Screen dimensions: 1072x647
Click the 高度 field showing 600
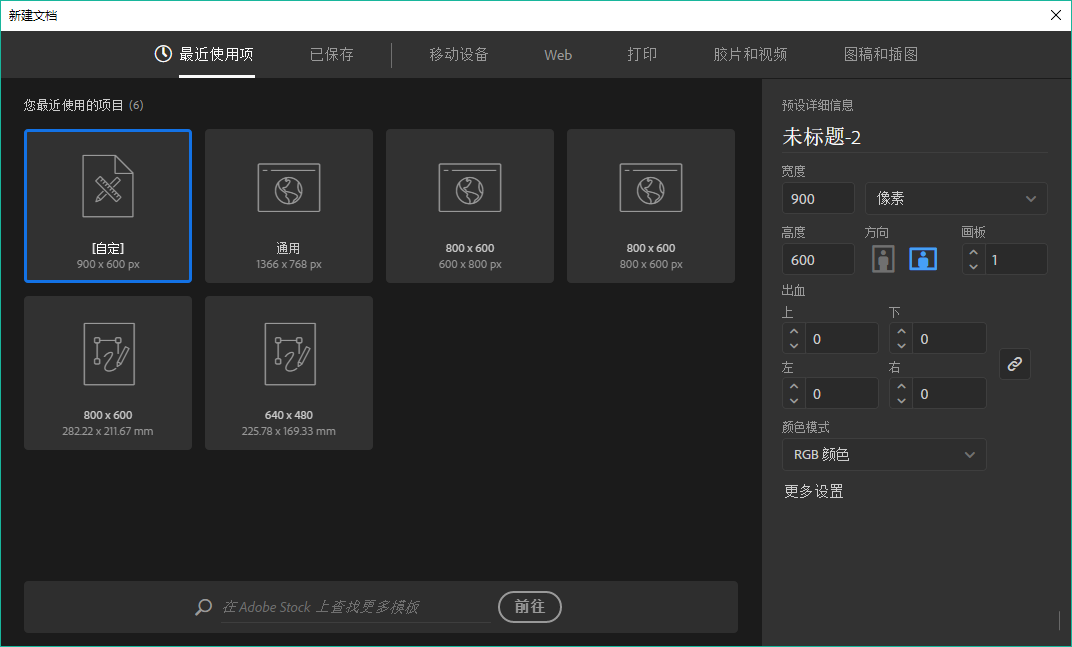coord(818,260)
